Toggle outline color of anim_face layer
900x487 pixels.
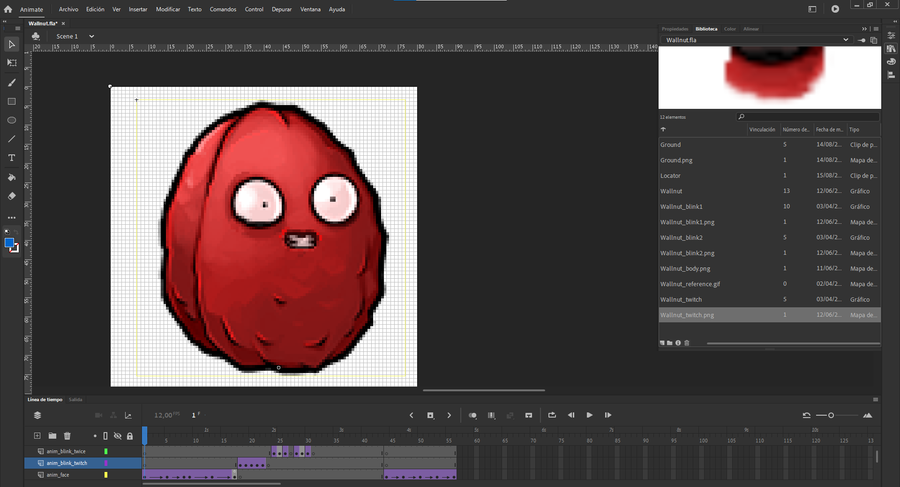click(106, 475)
